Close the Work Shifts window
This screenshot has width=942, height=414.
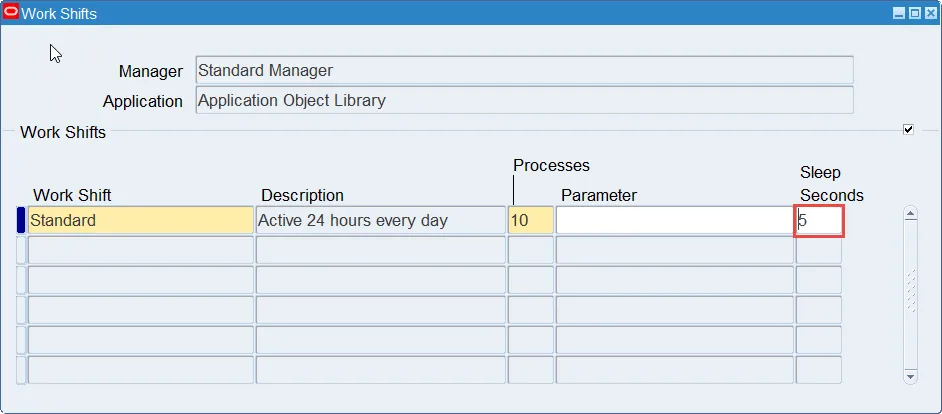point(930,13)
